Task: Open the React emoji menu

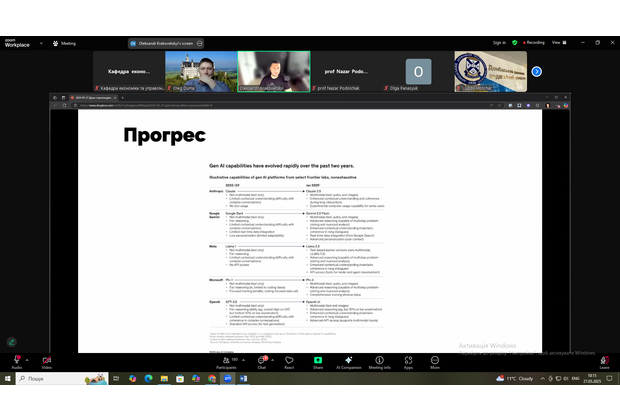Action: pos(289,360)
